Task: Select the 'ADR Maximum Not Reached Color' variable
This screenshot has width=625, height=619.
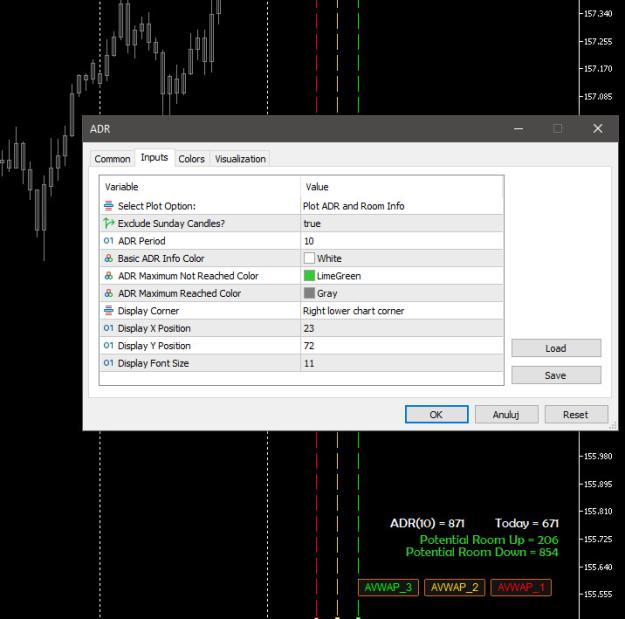Action: [188, 276]
